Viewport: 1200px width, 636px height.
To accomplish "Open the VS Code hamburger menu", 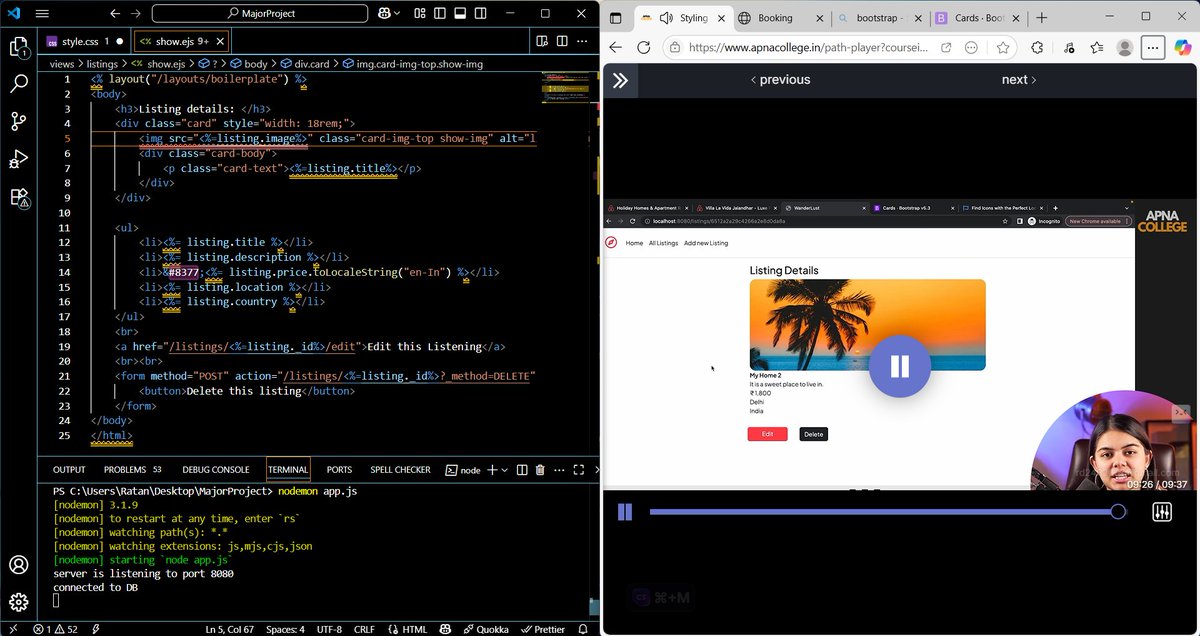I will click(x=42, y=14).
